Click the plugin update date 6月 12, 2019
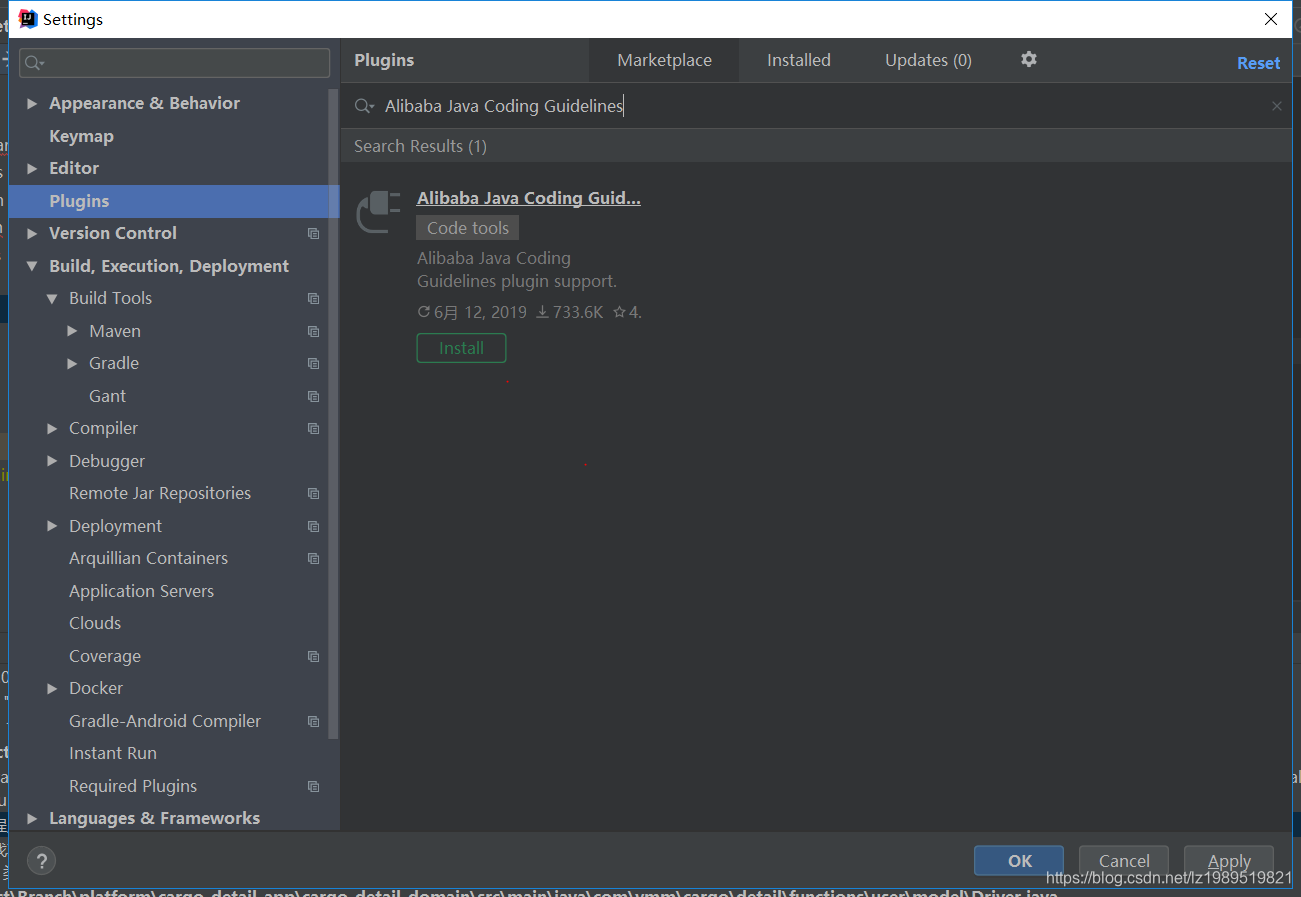1301x897 pixels. coord(472,312)
